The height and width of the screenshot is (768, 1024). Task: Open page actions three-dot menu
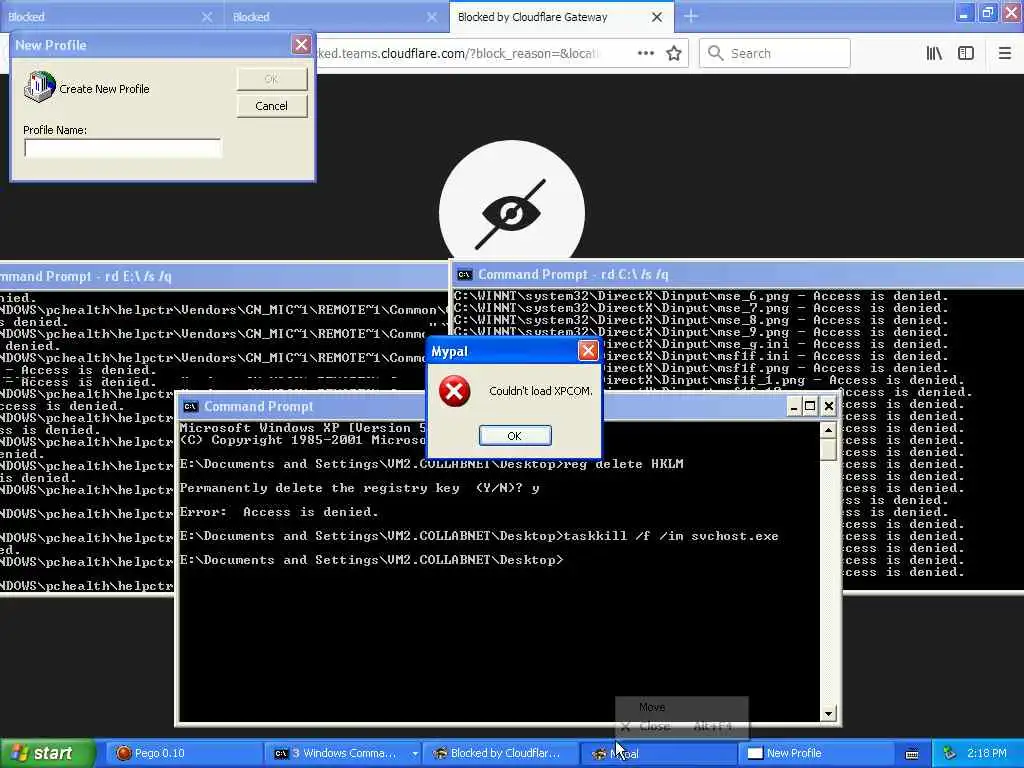coord(646,53)
